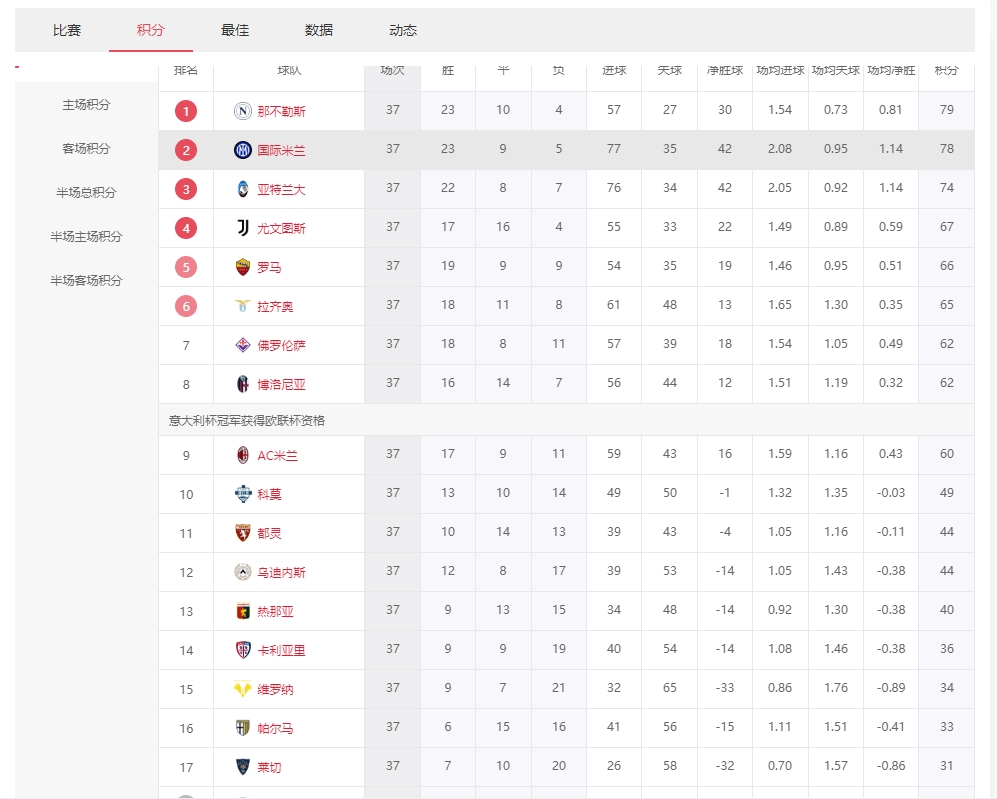The width and height of the screenshot is (997, 799).
Task: Open the 科莫 team link
Action: pos(269,494)
